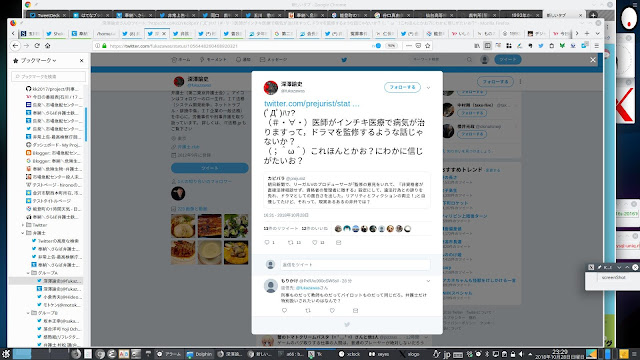The height and width of the screenshot is (360, 640).
Task: Close the tweet overlay with the X
Action: click(x=593, y=60)
